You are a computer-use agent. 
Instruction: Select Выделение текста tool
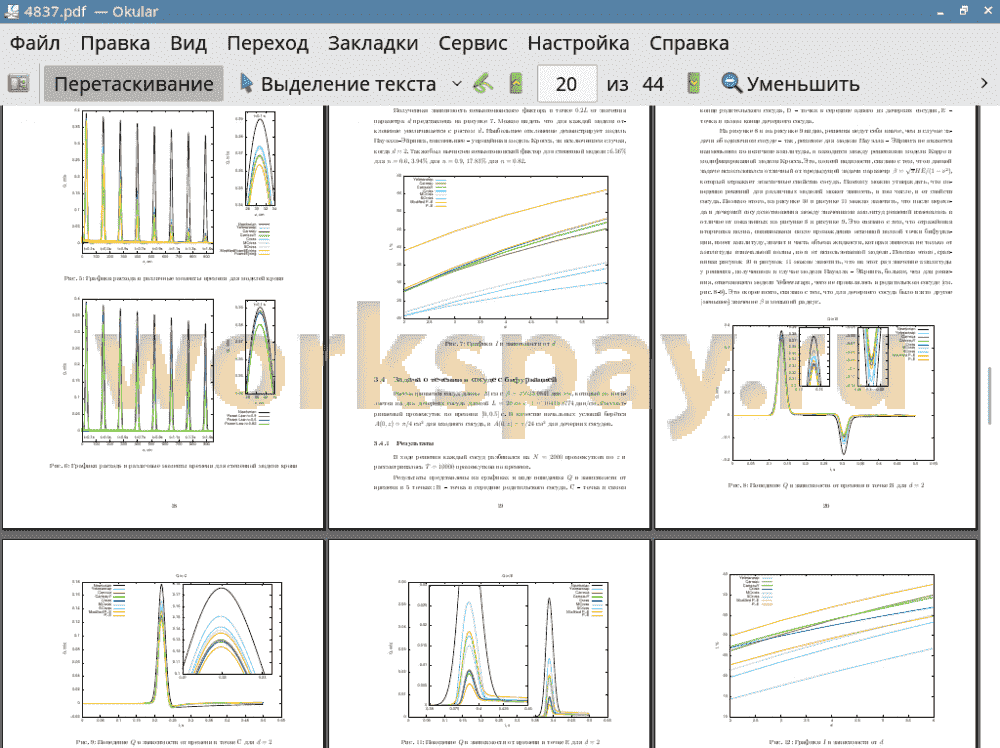pyautogui.click(x=339, y=84)
